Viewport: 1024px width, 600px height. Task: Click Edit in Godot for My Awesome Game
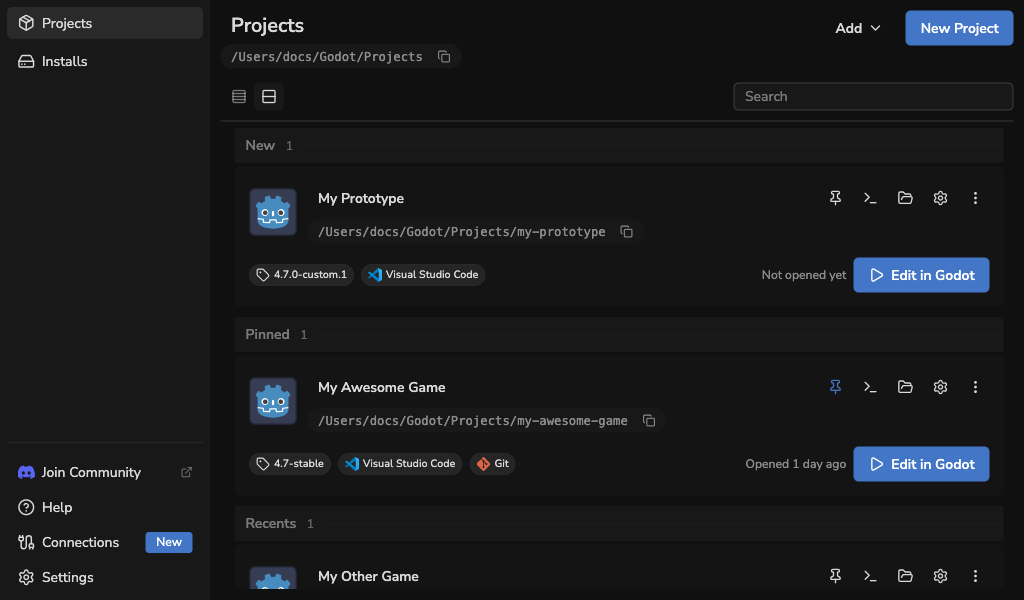(x=921, y=464)
